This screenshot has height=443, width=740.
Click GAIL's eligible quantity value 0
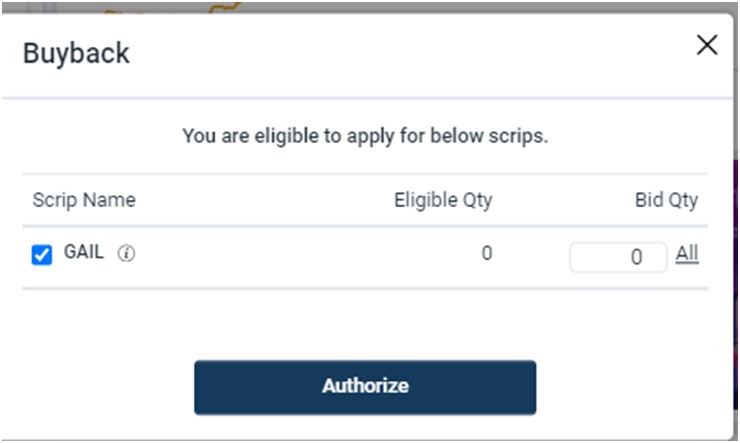[x=487, y=253]
